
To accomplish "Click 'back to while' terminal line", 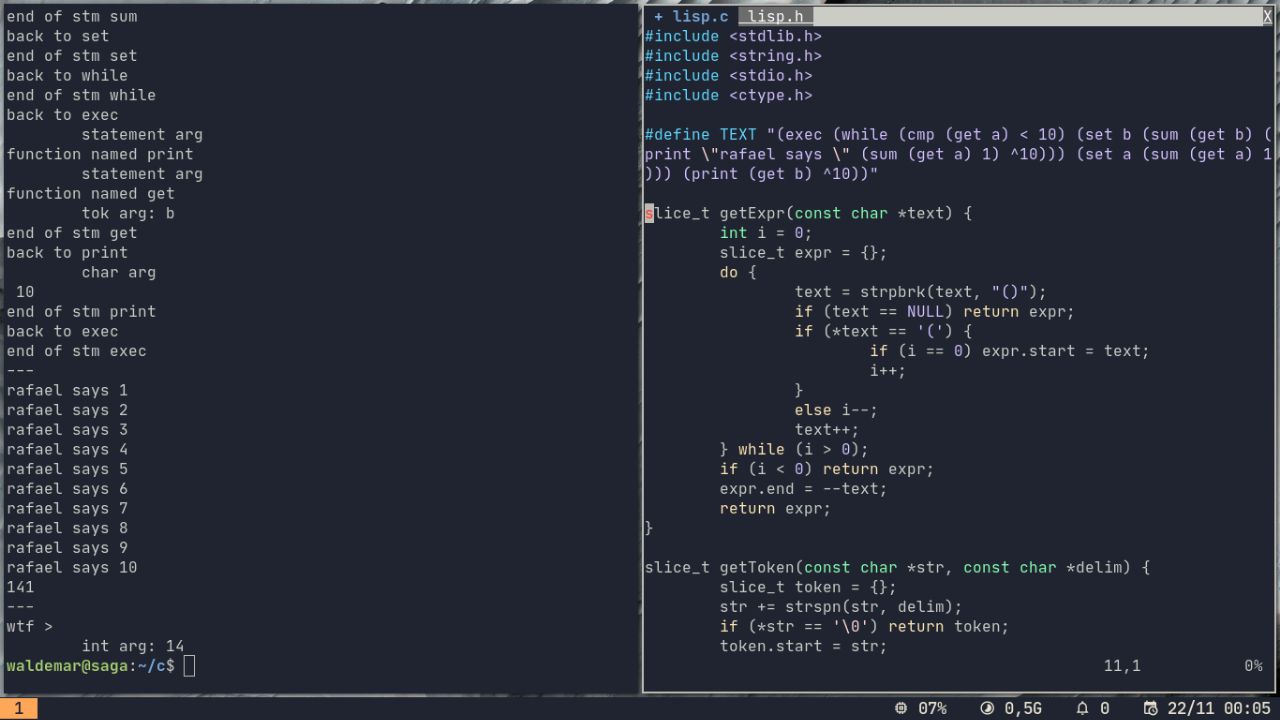I will tap(67, 76).
